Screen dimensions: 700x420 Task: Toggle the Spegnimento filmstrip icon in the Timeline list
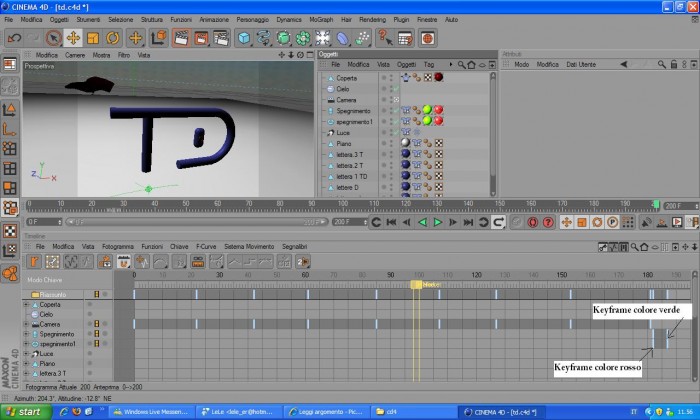pos(96,334)
